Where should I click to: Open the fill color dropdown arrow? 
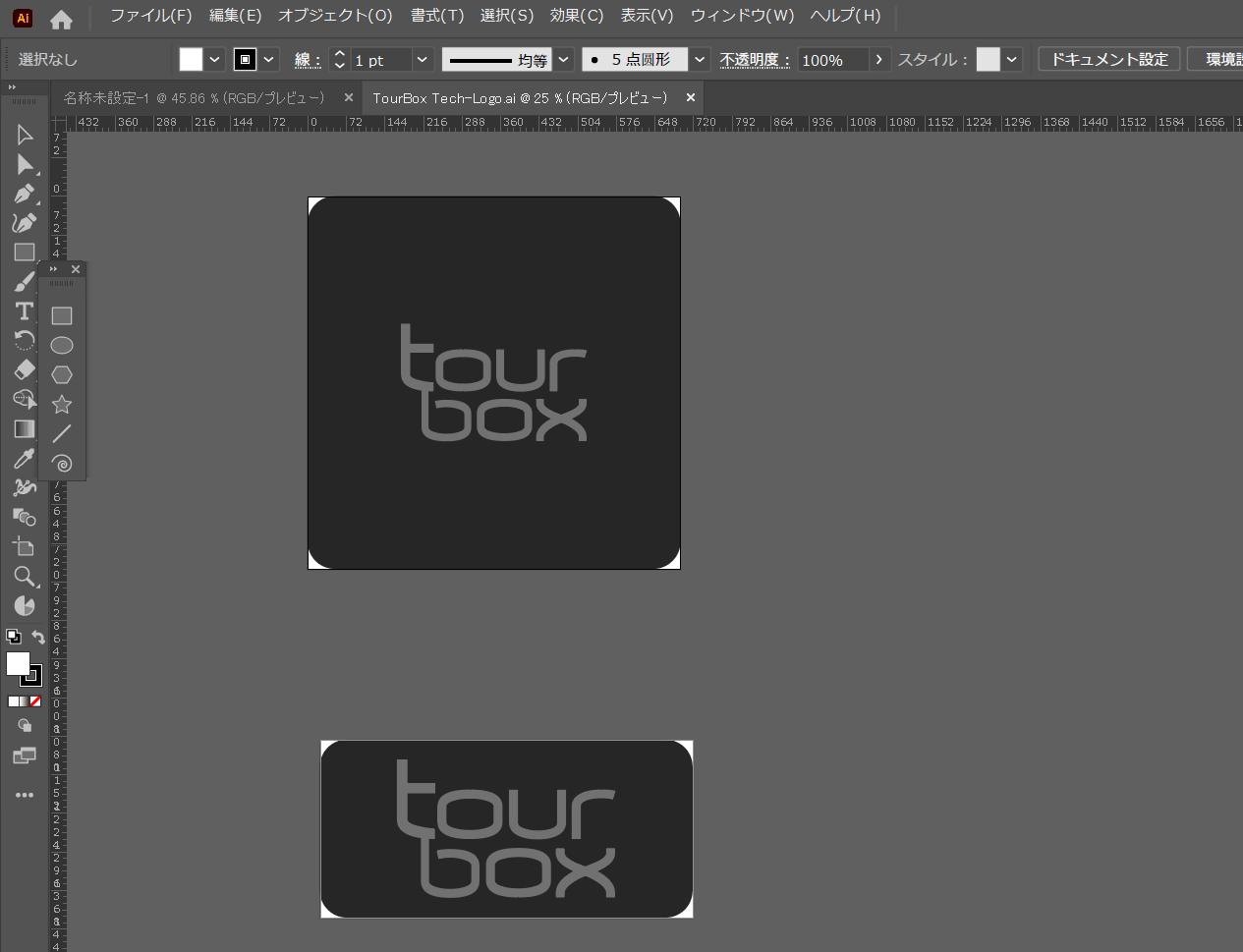click(x=214, y=60)
